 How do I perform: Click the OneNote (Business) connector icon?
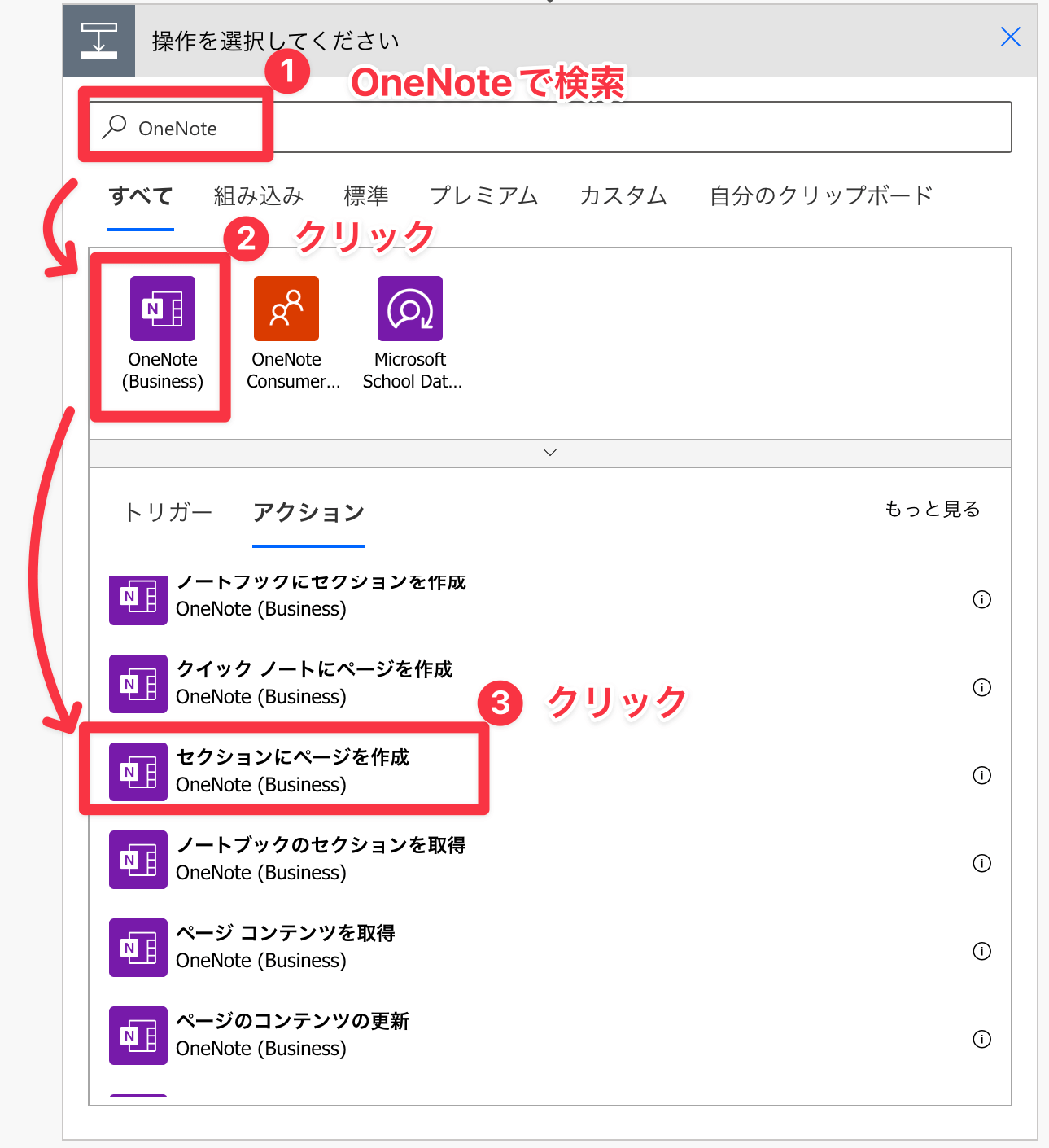pyautogui.click(x=163, y=309)
